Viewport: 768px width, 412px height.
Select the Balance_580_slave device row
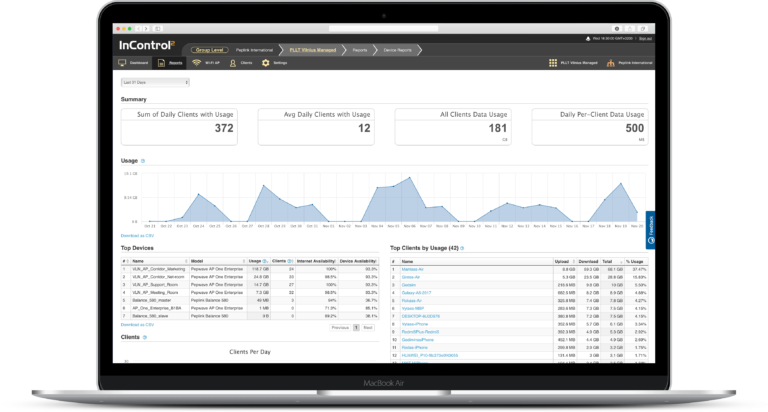point(250,316)
